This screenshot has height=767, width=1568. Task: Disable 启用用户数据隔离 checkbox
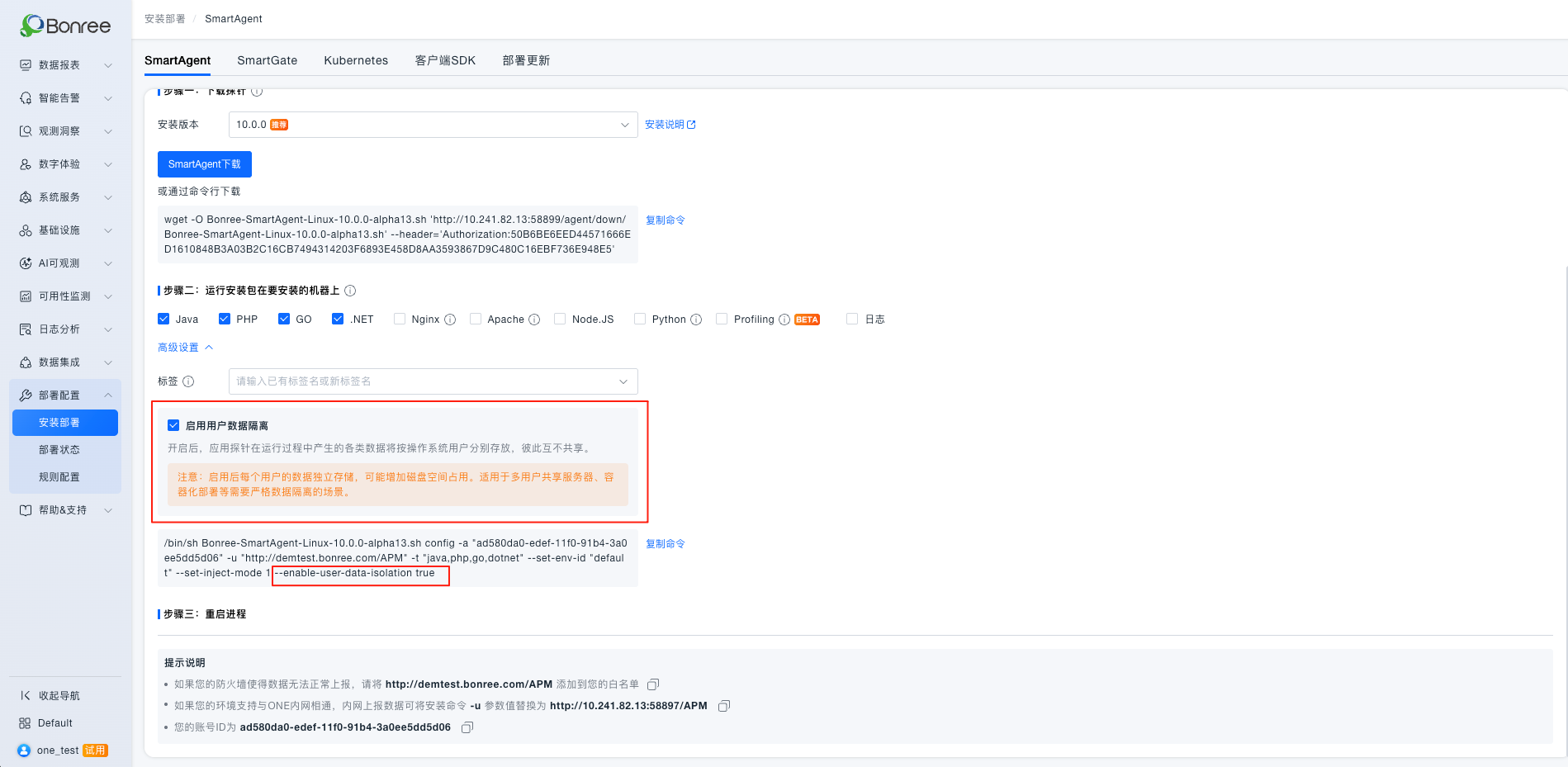click(x=173, y=425)
